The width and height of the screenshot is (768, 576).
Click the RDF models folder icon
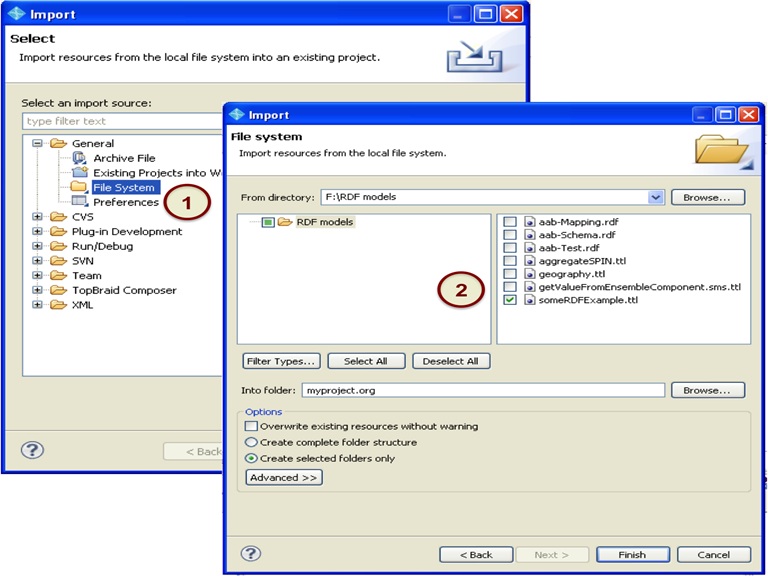[x=284, y=222]
